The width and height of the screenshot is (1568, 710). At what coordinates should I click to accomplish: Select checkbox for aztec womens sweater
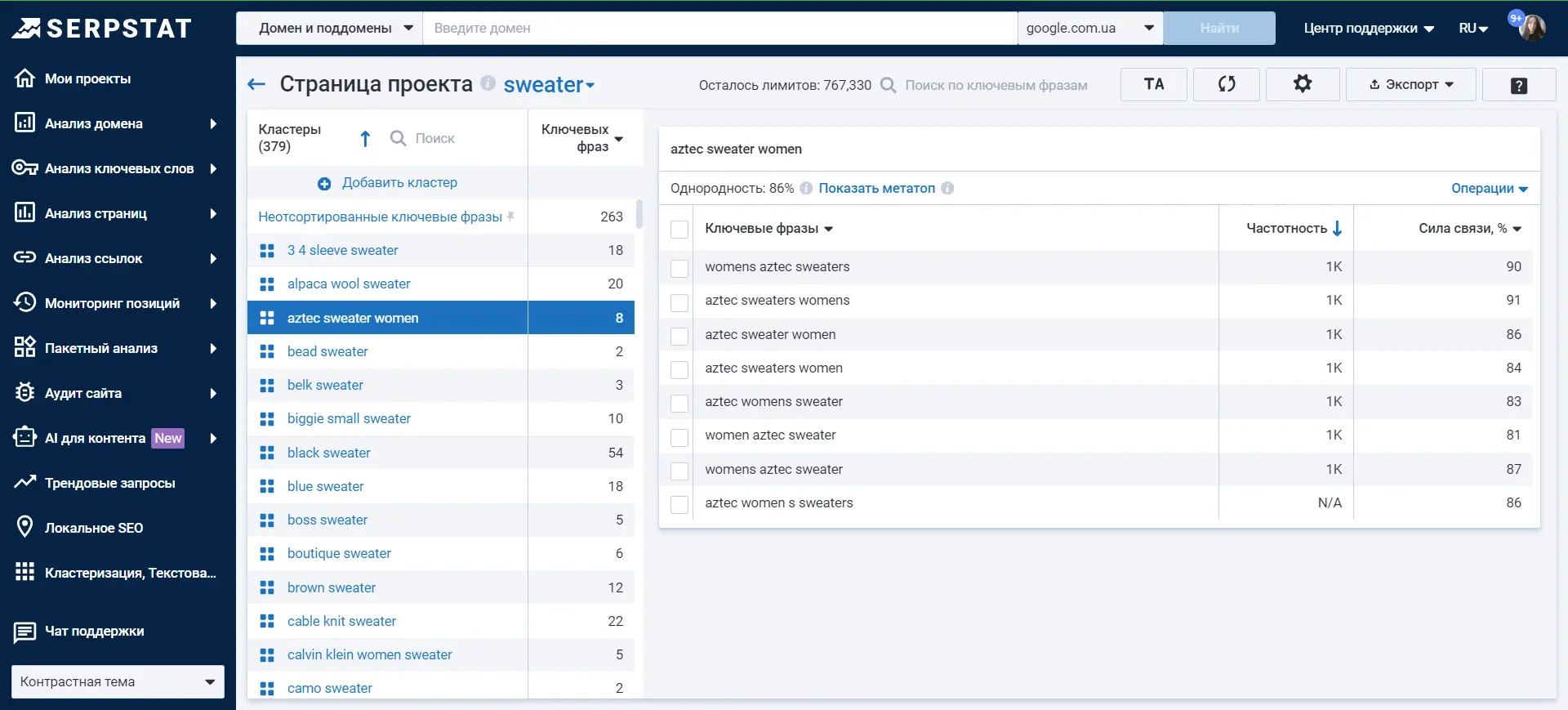tap(679, 403)
